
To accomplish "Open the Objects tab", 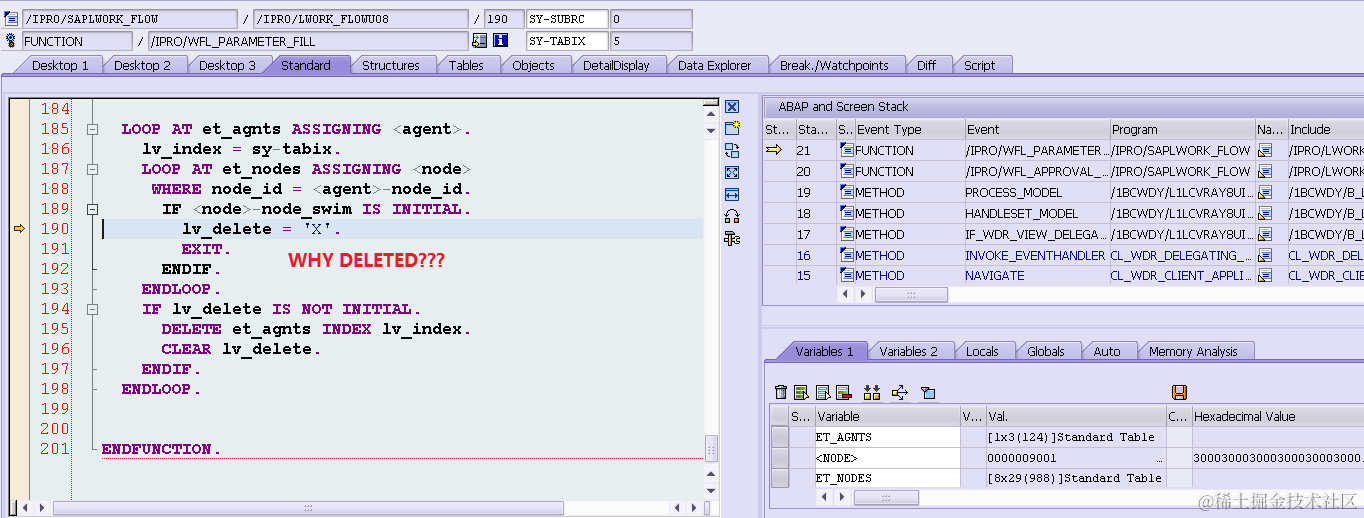I will point(533,65).
